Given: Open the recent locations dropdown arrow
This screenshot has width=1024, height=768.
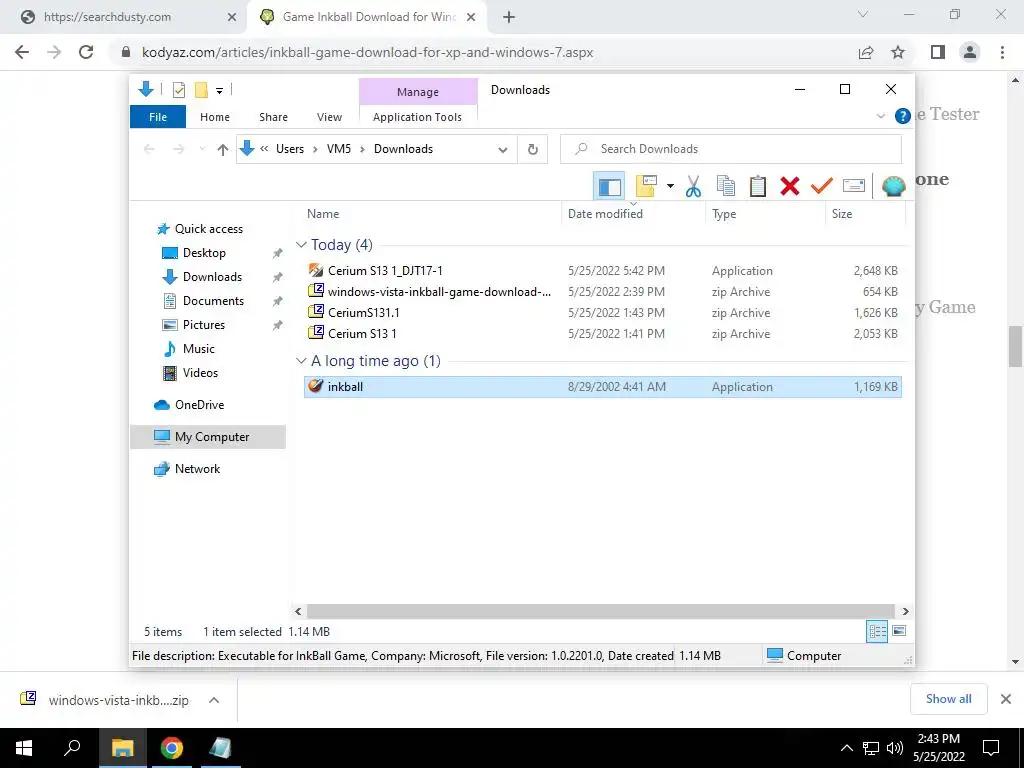Looking at the screenshot, I should [202, 149].
